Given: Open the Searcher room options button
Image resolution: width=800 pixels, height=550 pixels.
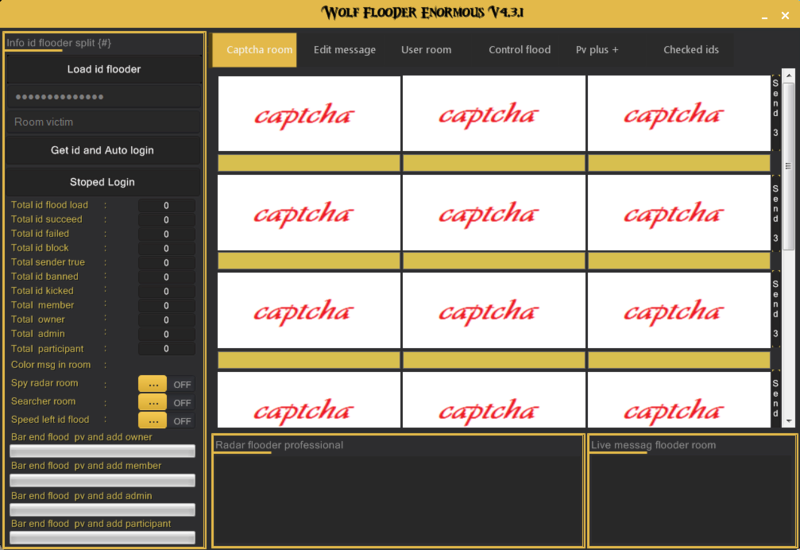Looking at the screenshot, I should click(153, 402).
